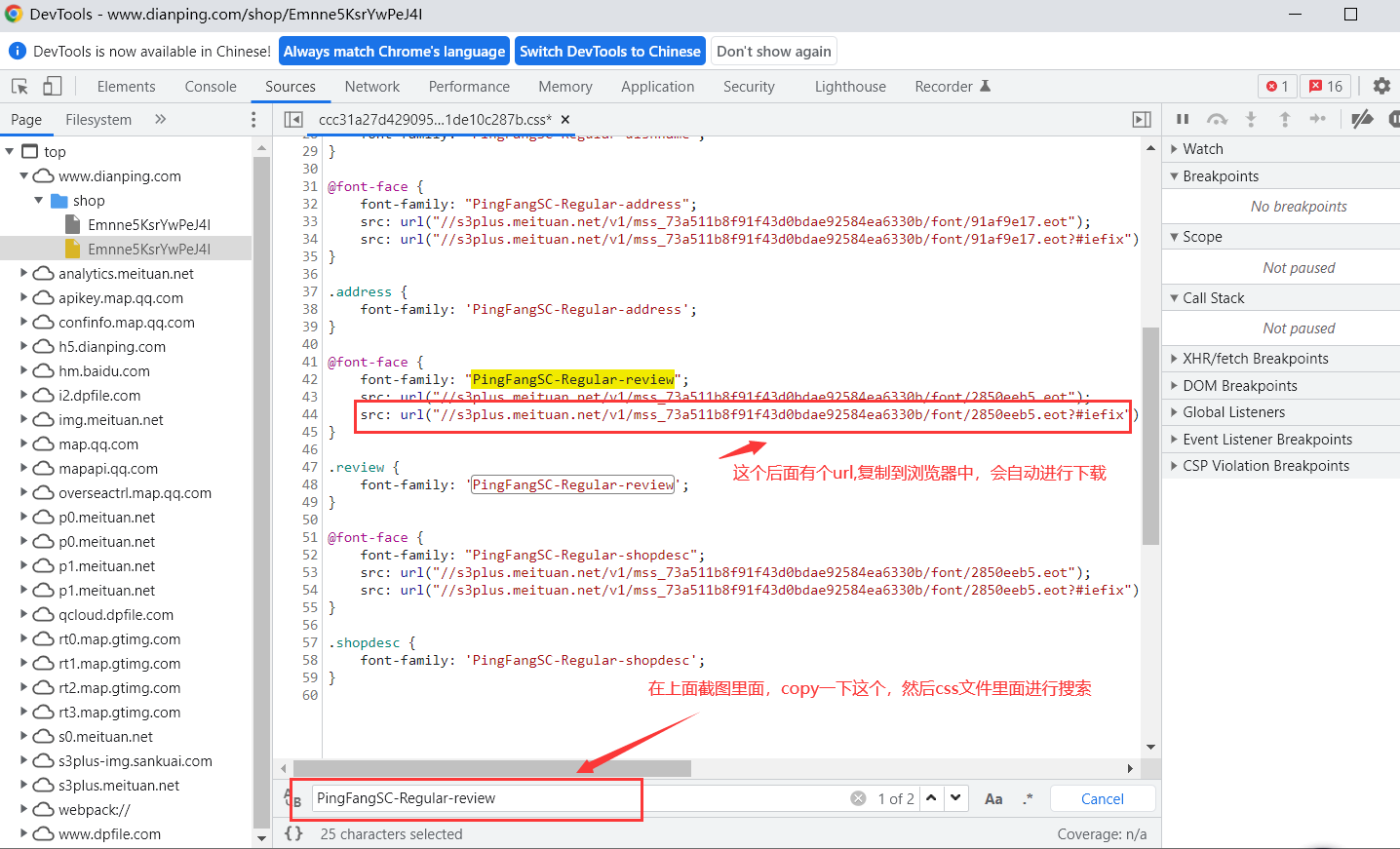The width and height of the screenshot is (1400, 849).
Task: Select the highlighted Emnne5KsrYwPeJ4I file
Action: coord(148,249)
